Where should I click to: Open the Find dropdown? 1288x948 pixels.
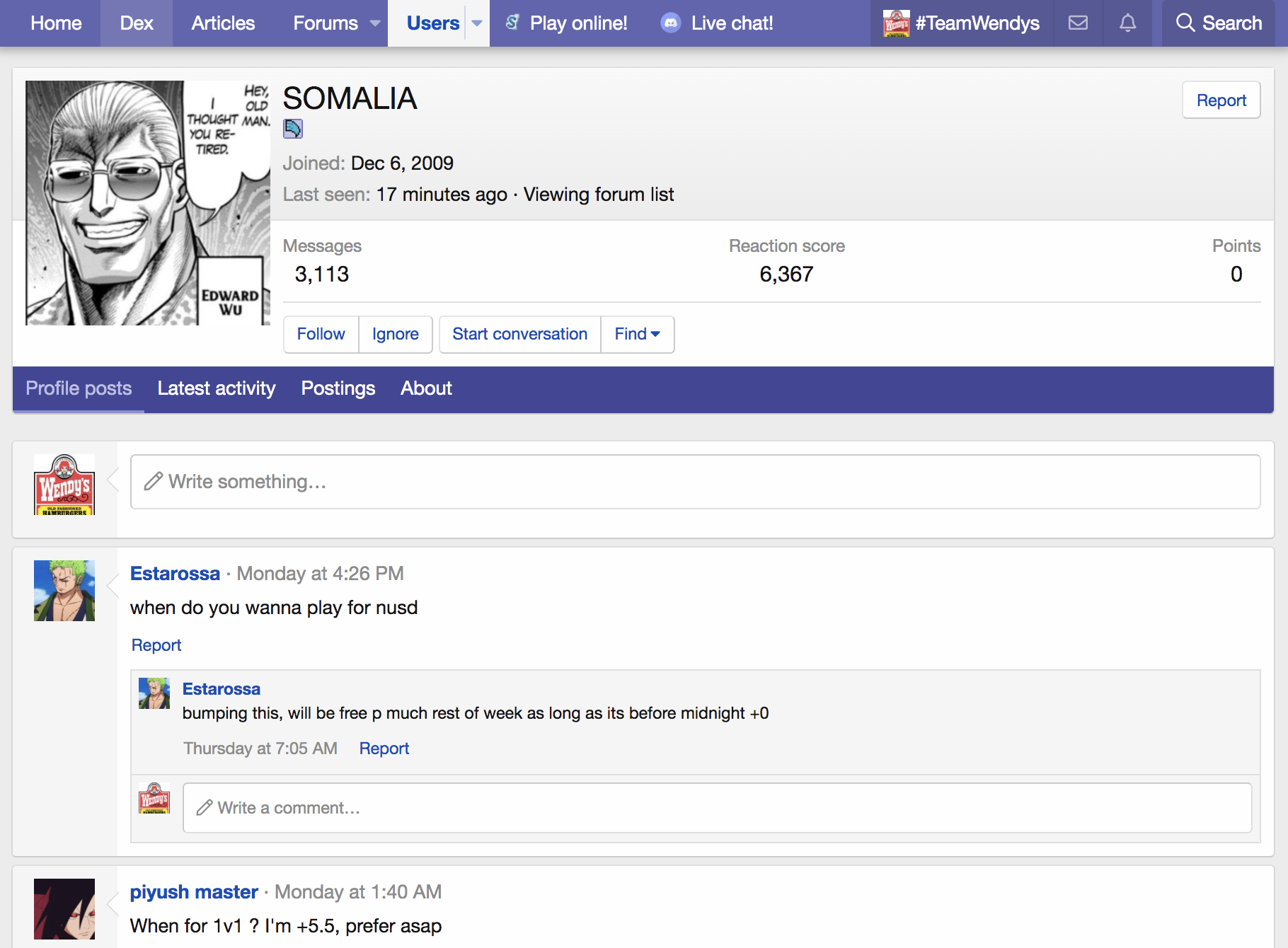[x=638, y=334]
